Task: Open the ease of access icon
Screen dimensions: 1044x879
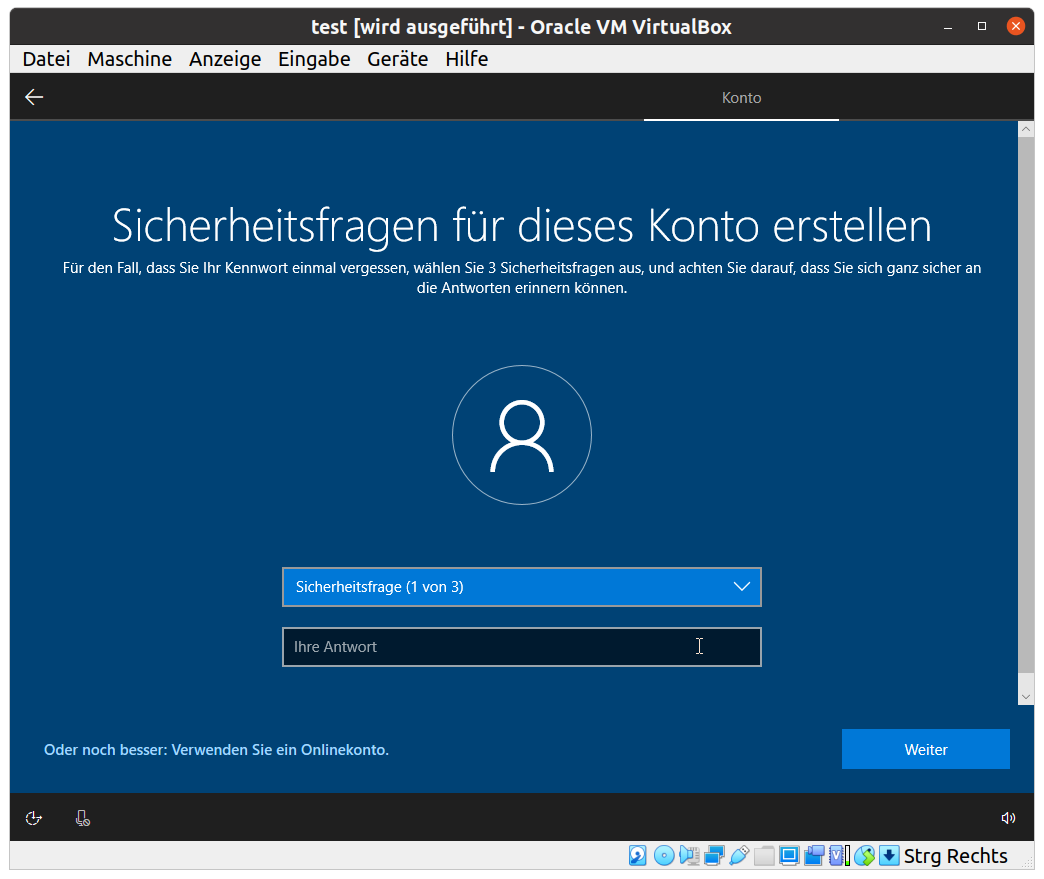Action: point(33,818)
